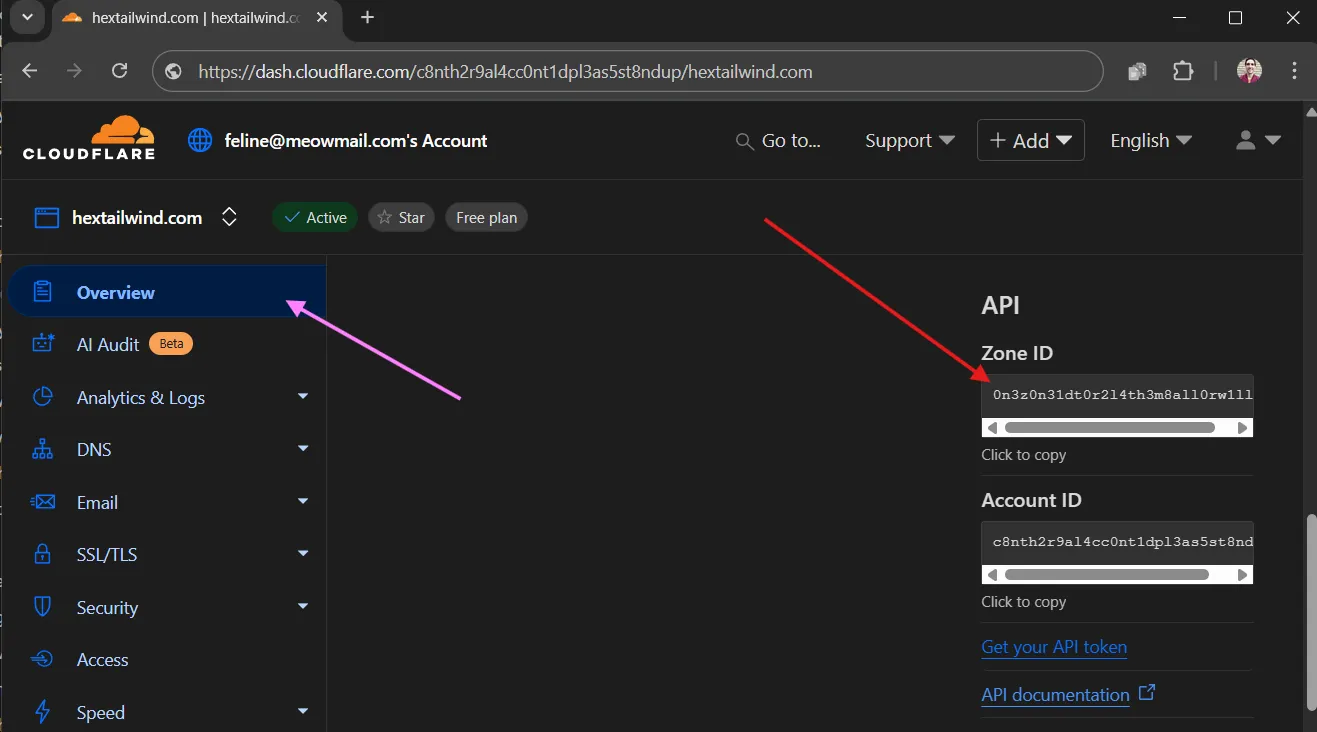
Task: Select the Email envelope icon
Action: pyautogui.click(x=42, y=502)
